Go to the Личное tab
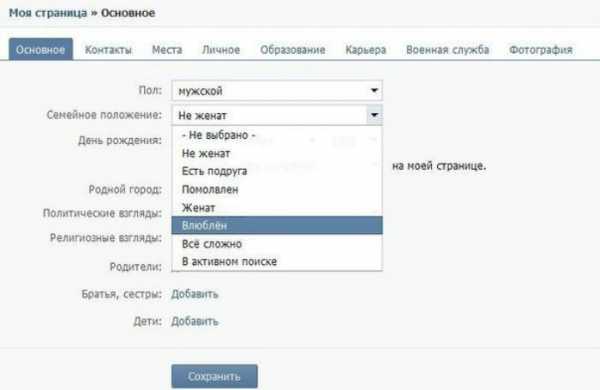This screenshot has width=600, height=390. point(221,50)
